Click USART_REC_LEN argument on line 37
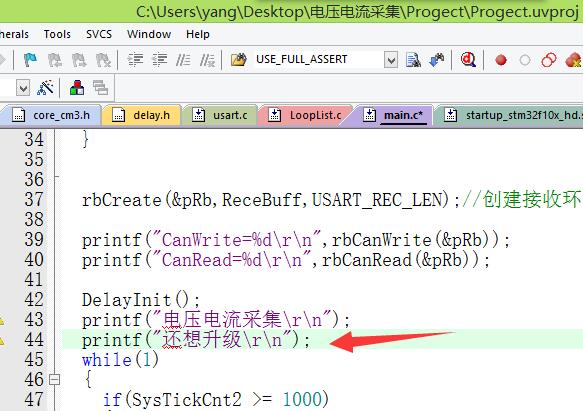 click(378, 200)
